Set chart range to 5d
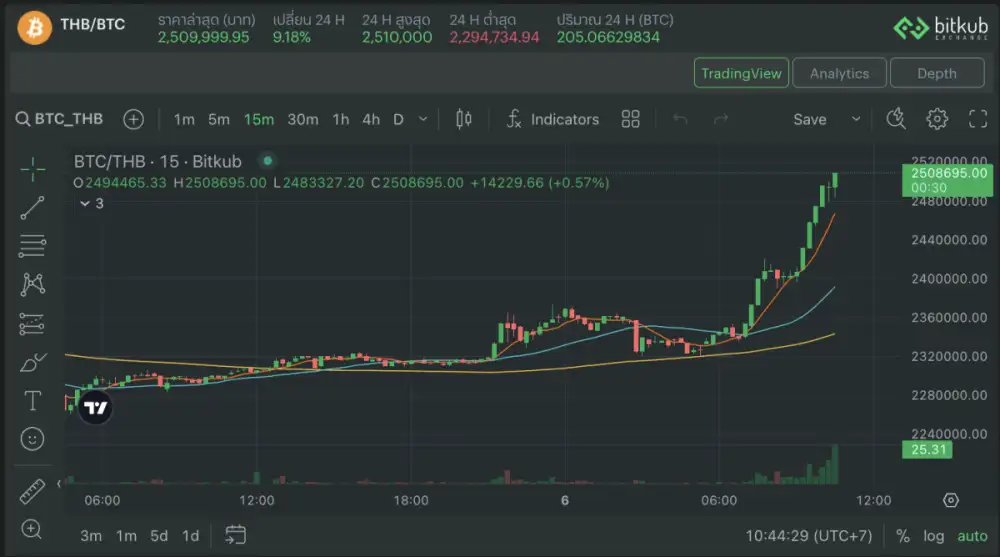 point(159,536)
